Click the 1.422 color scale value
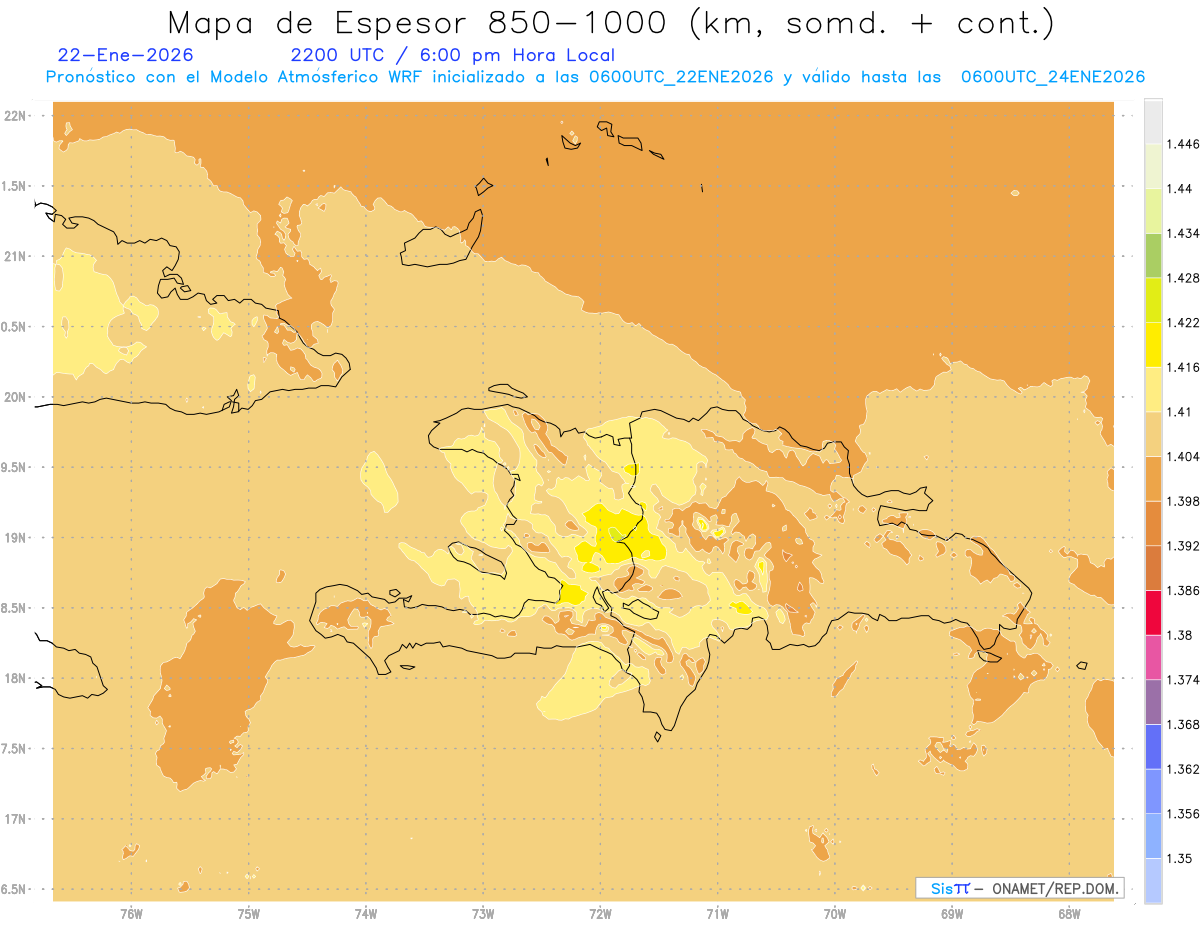The image size is (1200, 927). pos(1185,322)
